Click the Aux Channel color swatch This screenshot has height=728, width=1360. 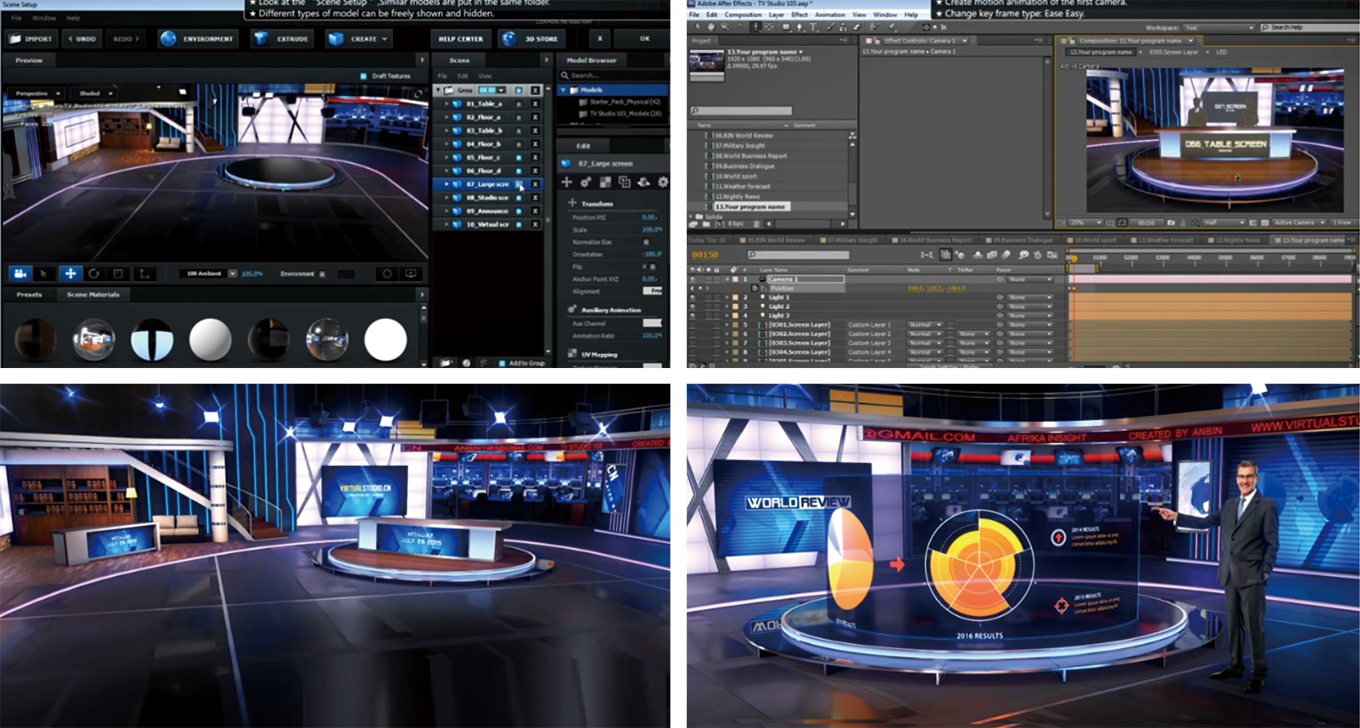click(x=653, y=323)
